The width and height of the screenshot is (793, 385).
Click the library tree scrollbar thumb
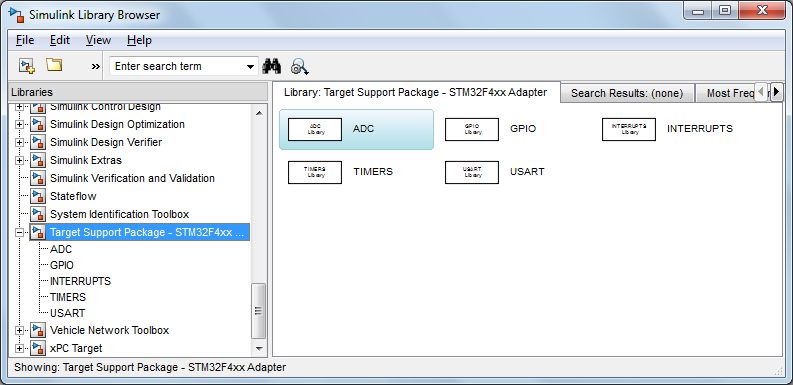259,311
